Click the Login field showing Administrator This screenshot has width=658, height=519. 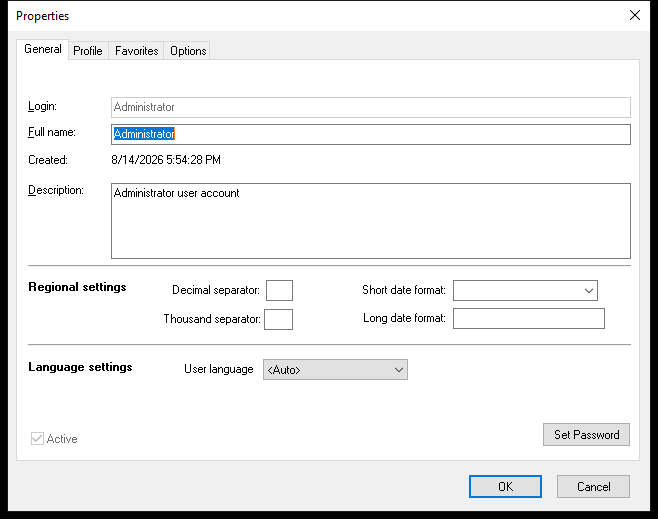pyautogui.click(x=371, y=107)
